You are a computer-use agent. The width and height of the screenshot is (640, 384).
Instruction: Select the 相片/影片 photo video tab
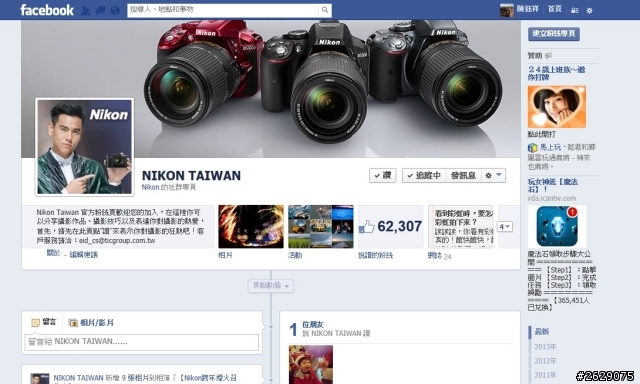(91, 323)
